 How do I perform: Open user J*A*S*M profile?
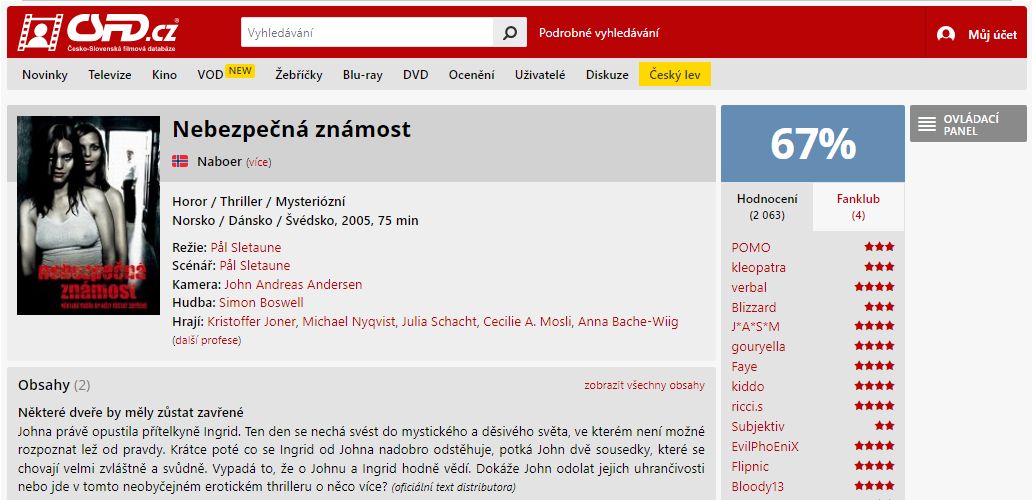pyautogui.click(x=756, y=326)
